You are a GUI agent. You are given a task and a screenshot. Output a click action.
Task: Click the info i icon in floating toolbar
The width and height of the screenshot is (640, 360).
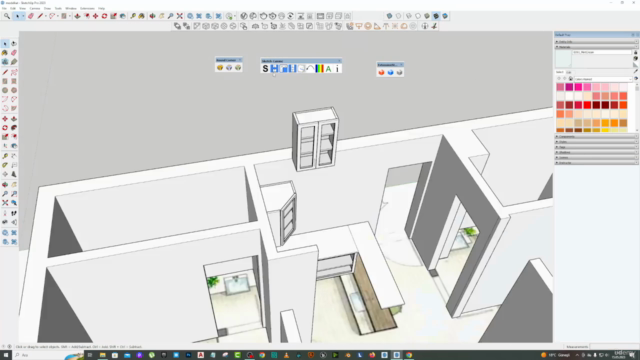(x=337, y=69)
